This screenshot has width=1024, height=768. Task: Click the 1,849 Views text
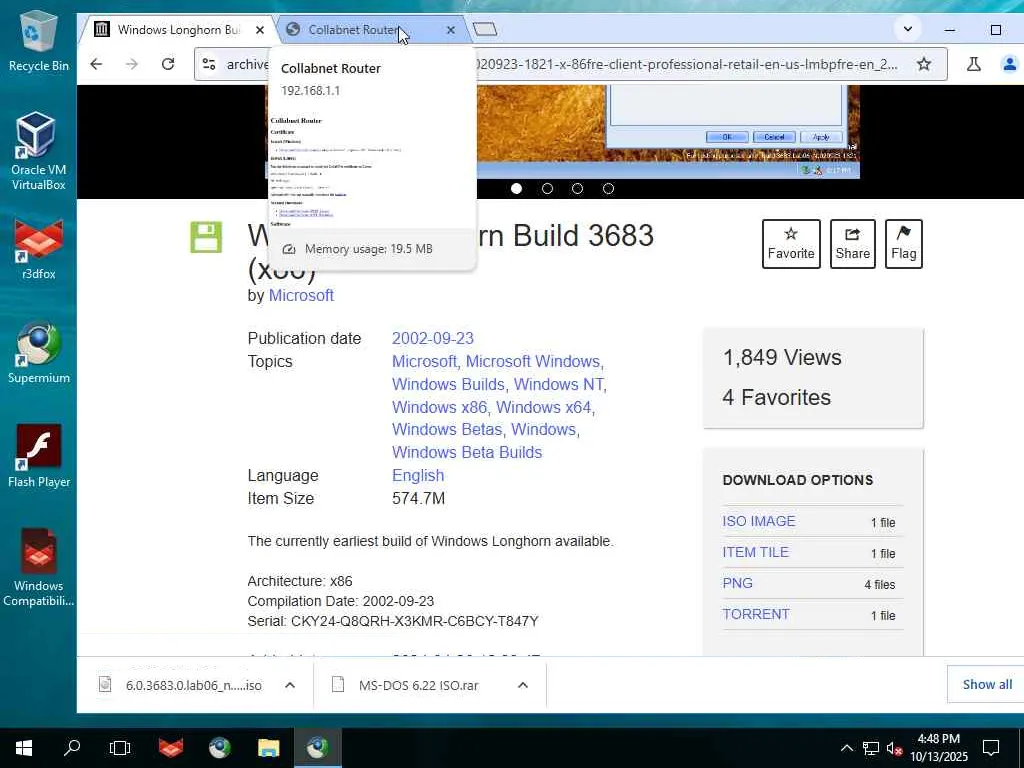tap(782, 357)
